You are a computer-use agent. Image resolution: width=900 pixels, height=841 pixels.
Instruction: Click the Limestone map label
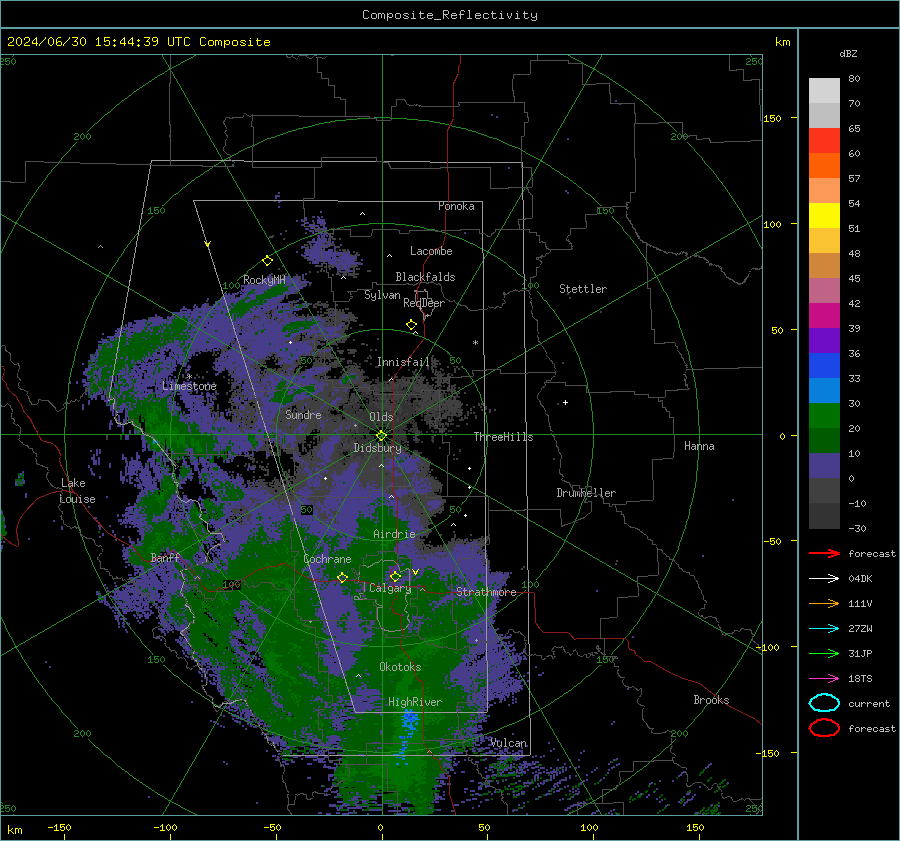click(x=189, y=386)
